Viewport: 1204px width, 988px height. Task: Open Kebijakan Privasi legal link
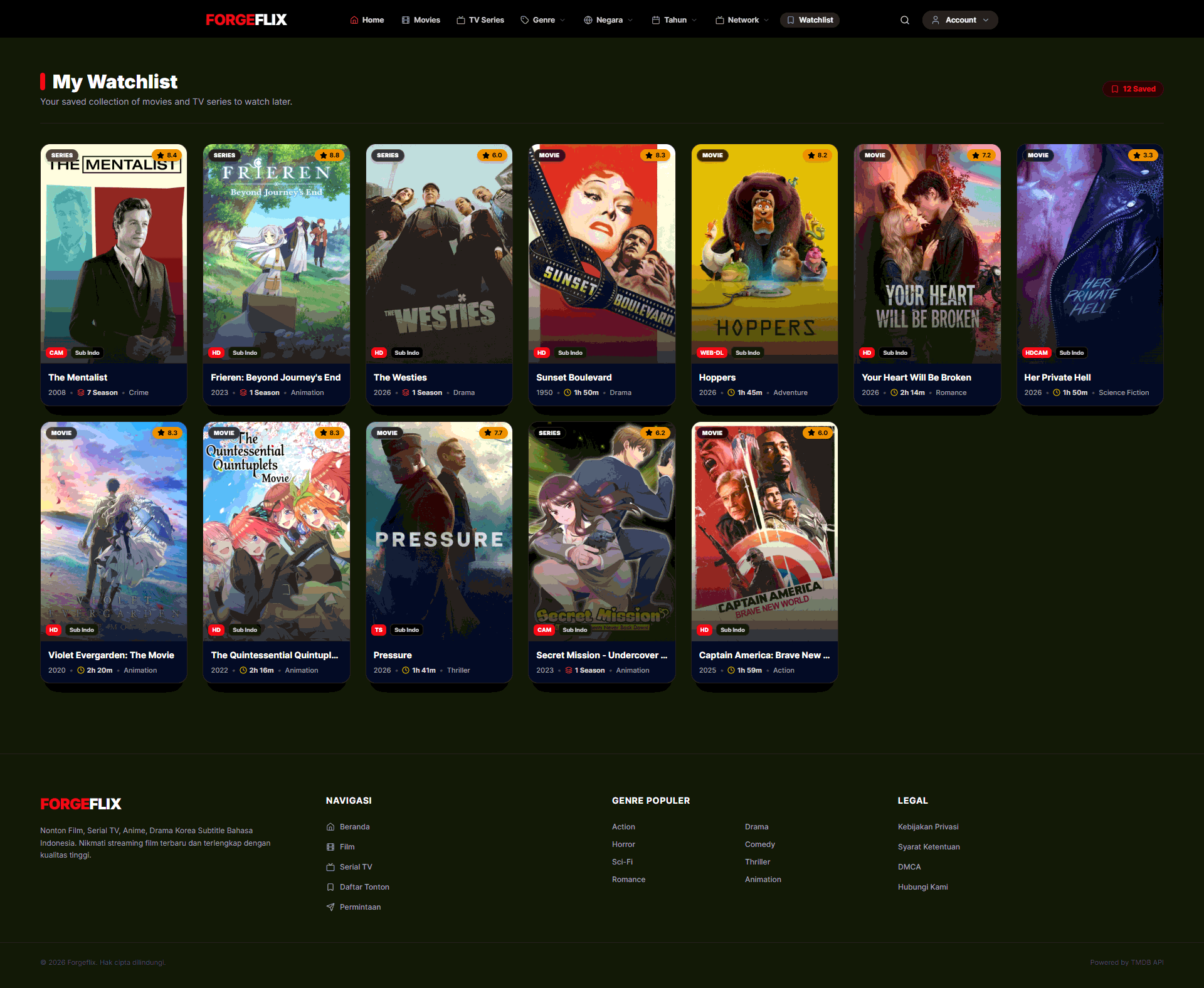(x=928, y=827)
